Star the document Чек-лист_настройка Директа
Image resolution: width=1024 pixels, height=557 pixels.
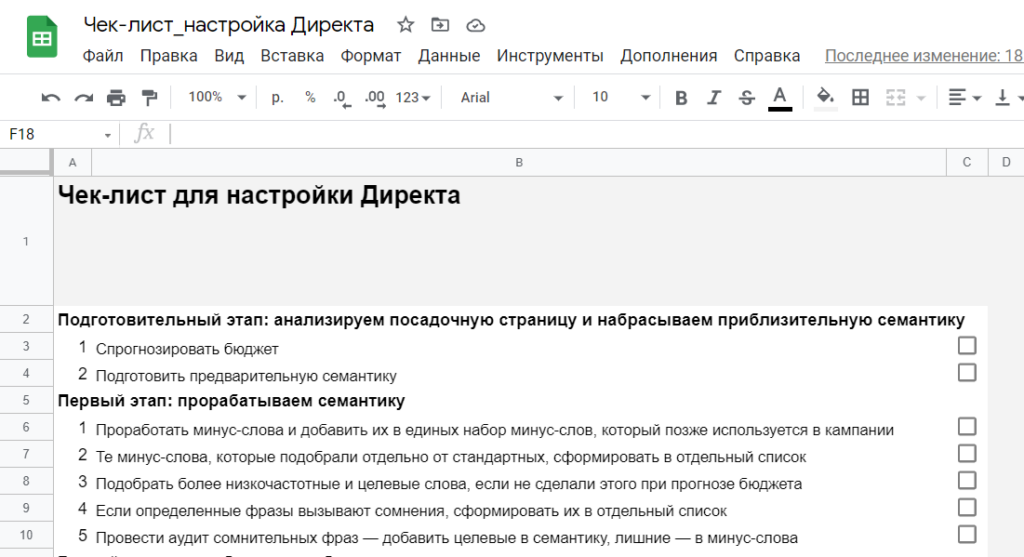coord(406,25)
